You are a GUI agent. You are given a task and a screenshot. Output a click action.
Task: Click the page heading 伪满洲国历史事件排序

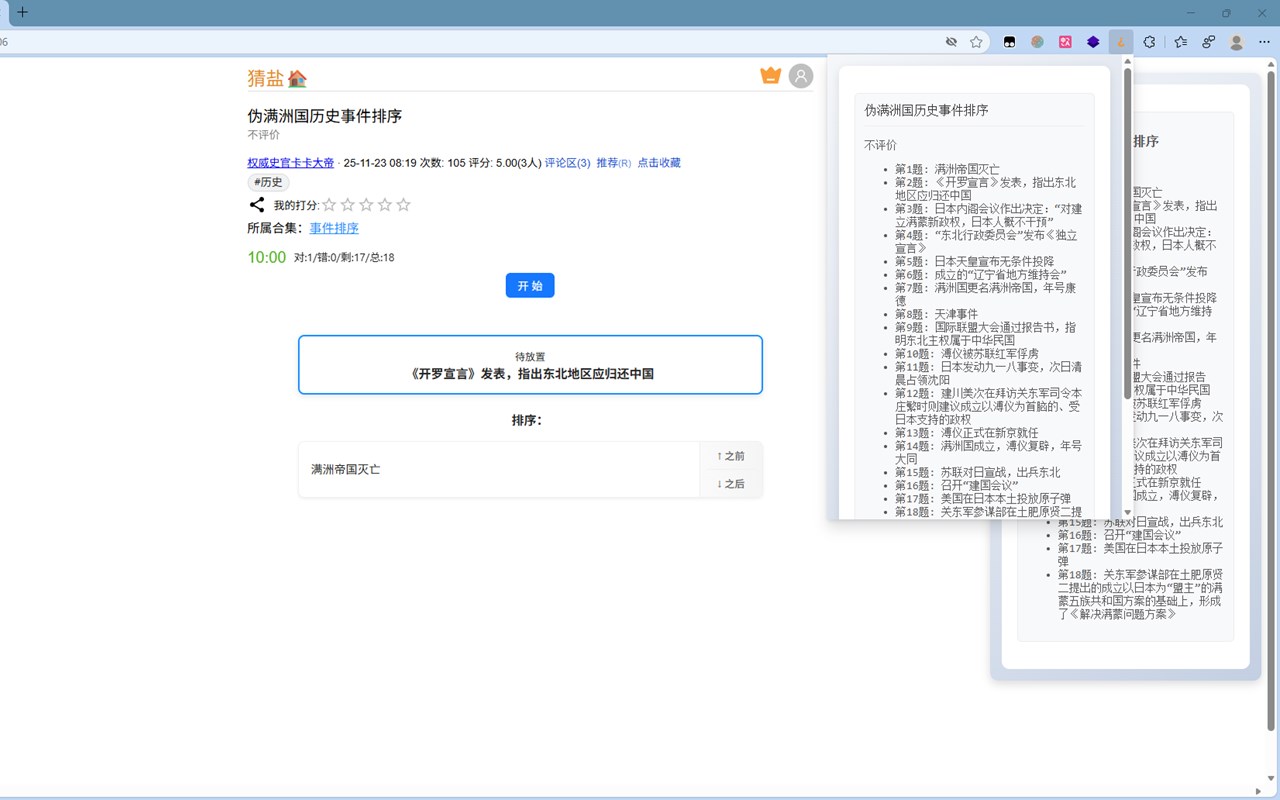point(325,116)
